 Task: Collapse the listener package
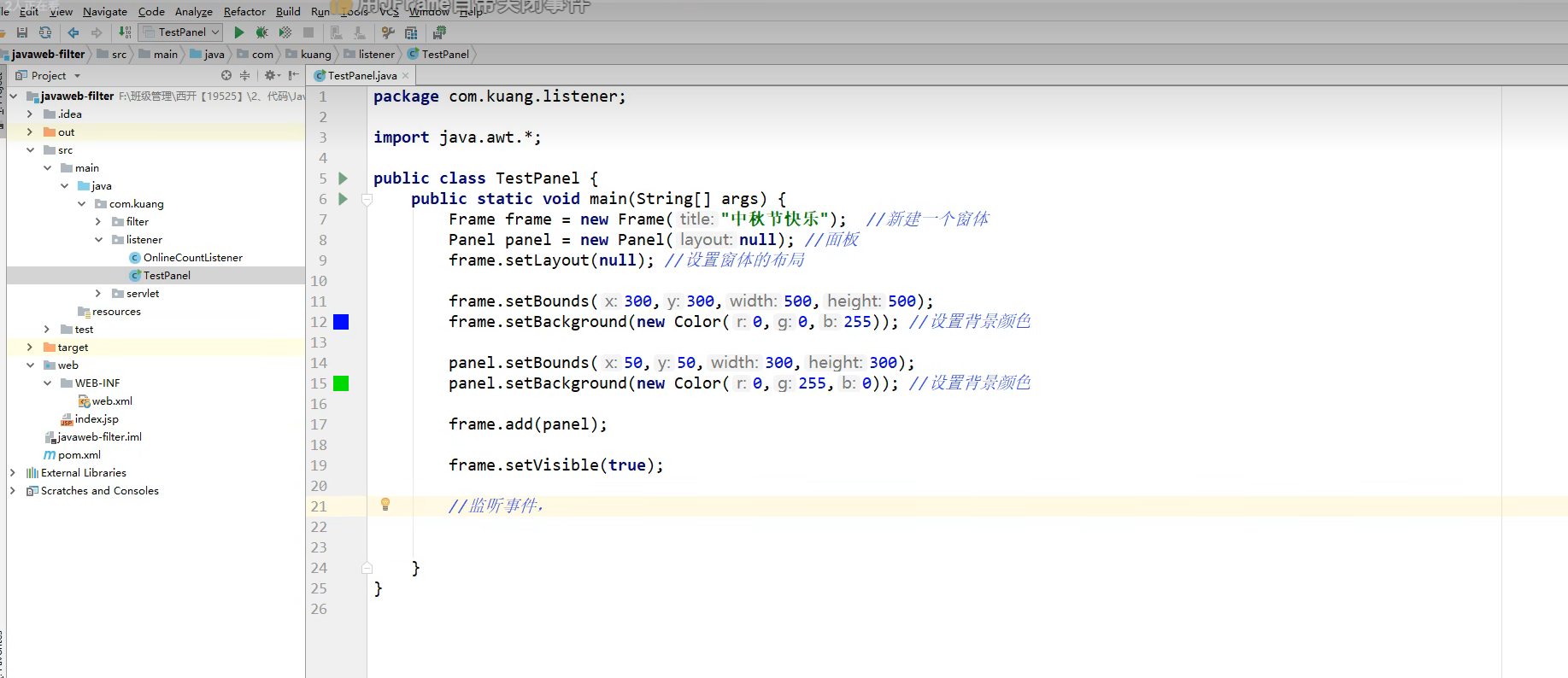click(x=98, y=239)
